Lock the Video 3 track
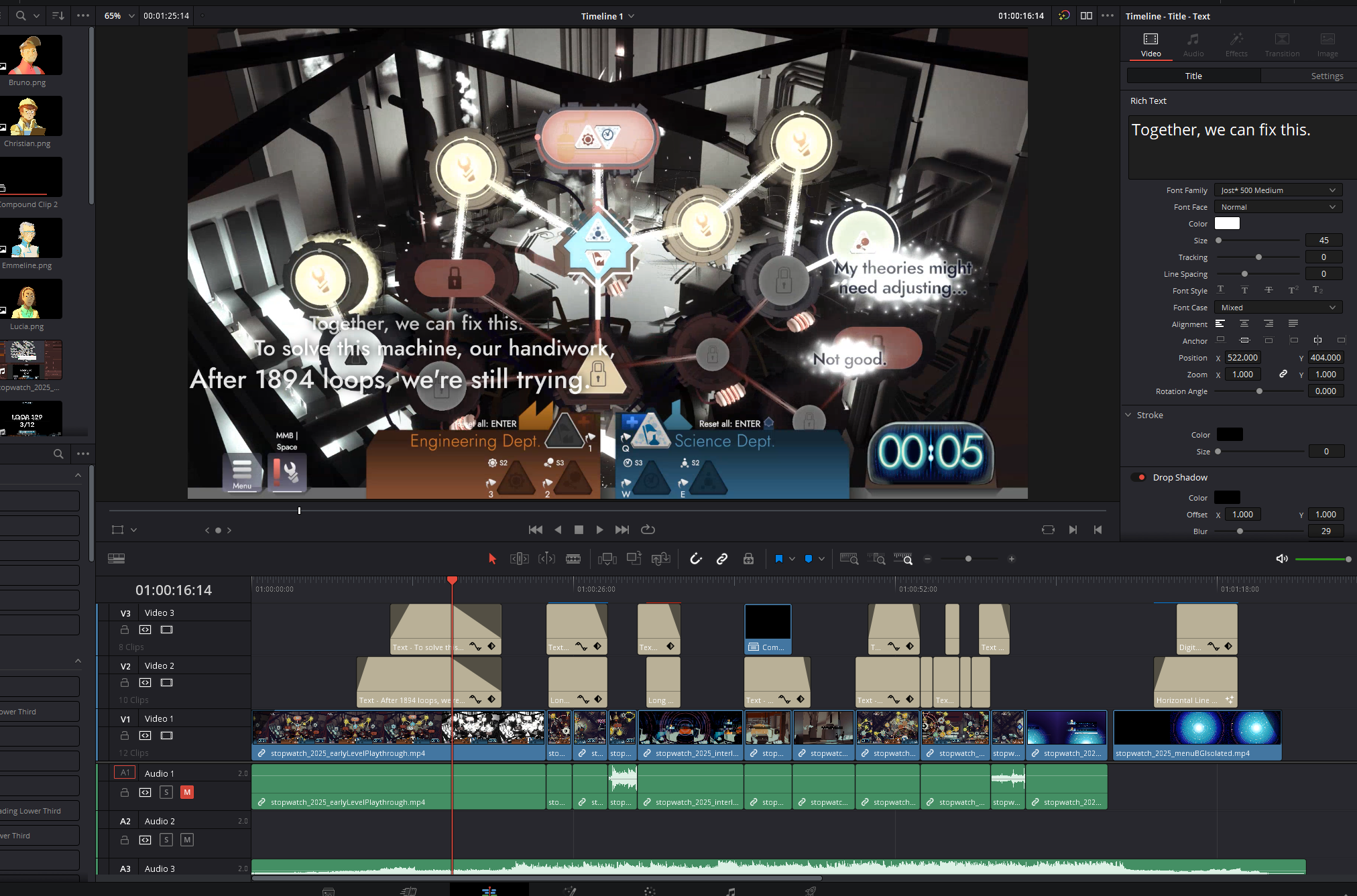This screenshot has height=896, width=1357. tap(124, 629)
